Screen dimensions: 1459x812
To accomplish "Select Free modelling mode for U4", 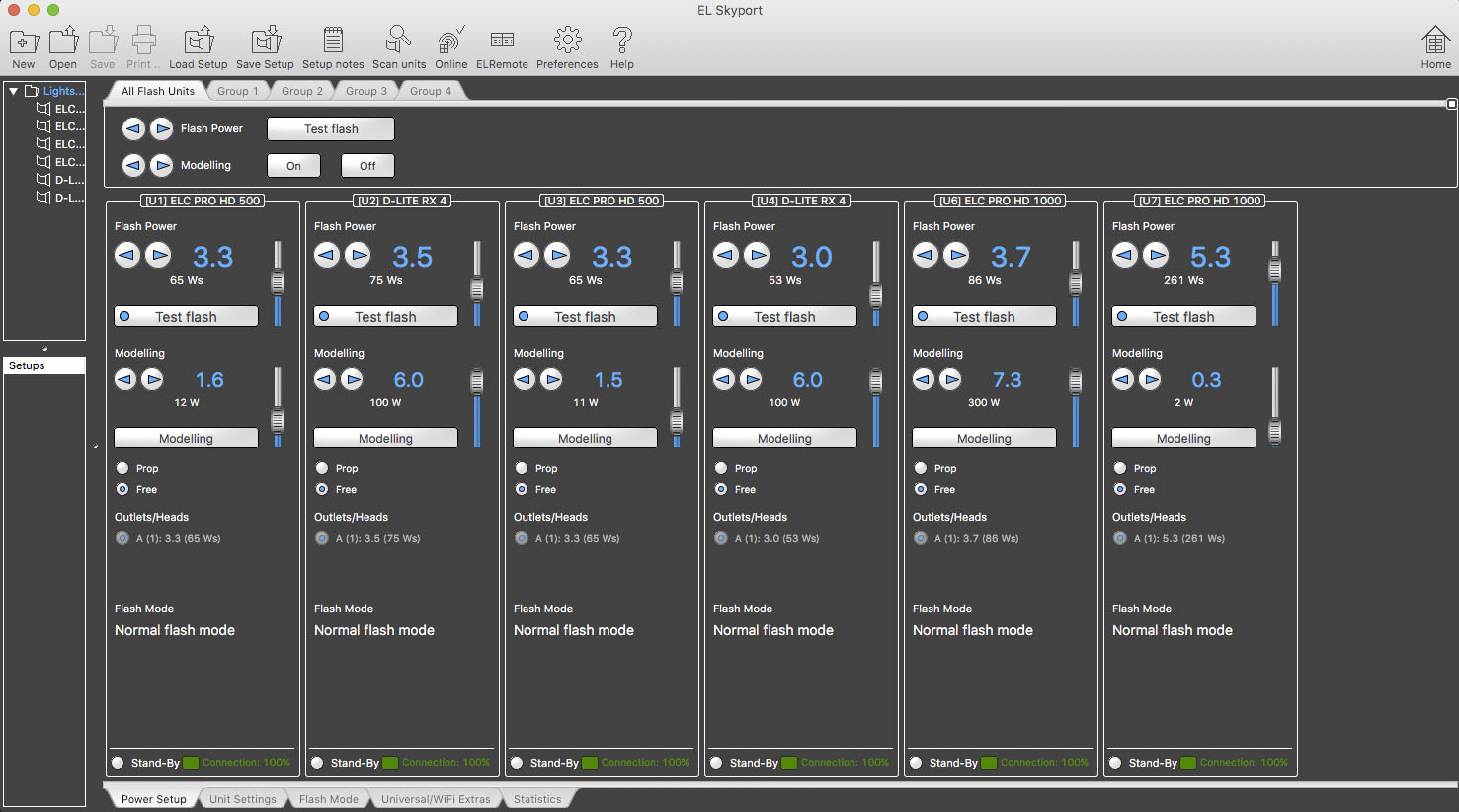I will (x=721, y=489).
